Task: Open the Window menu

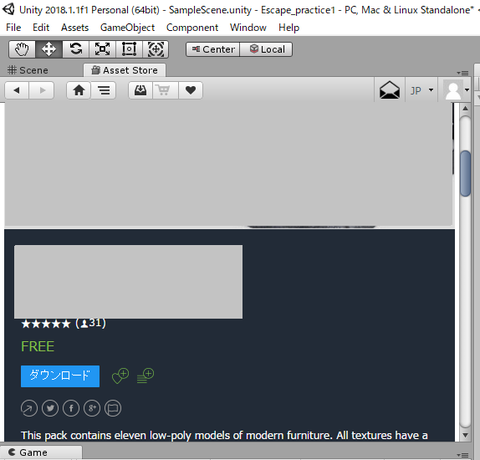Action: click(248, 27)
